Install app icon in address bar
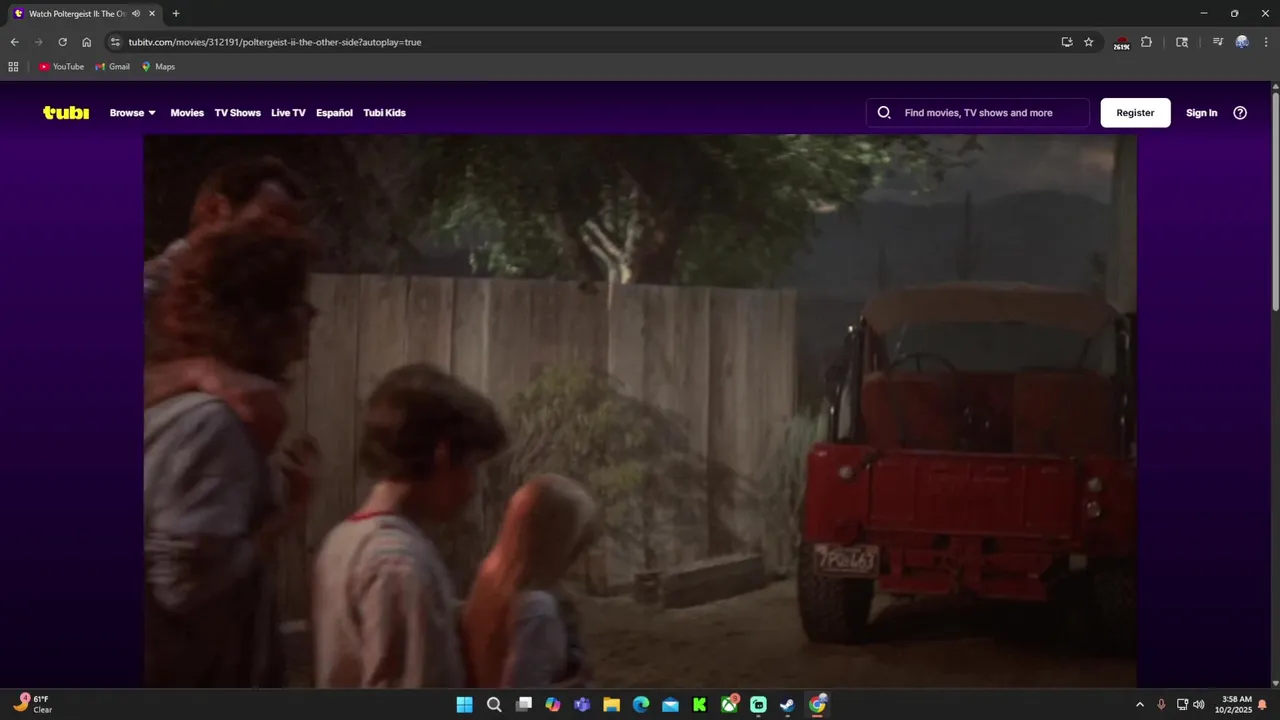This screenshot has height=720, width=1280. [1067, 42]
